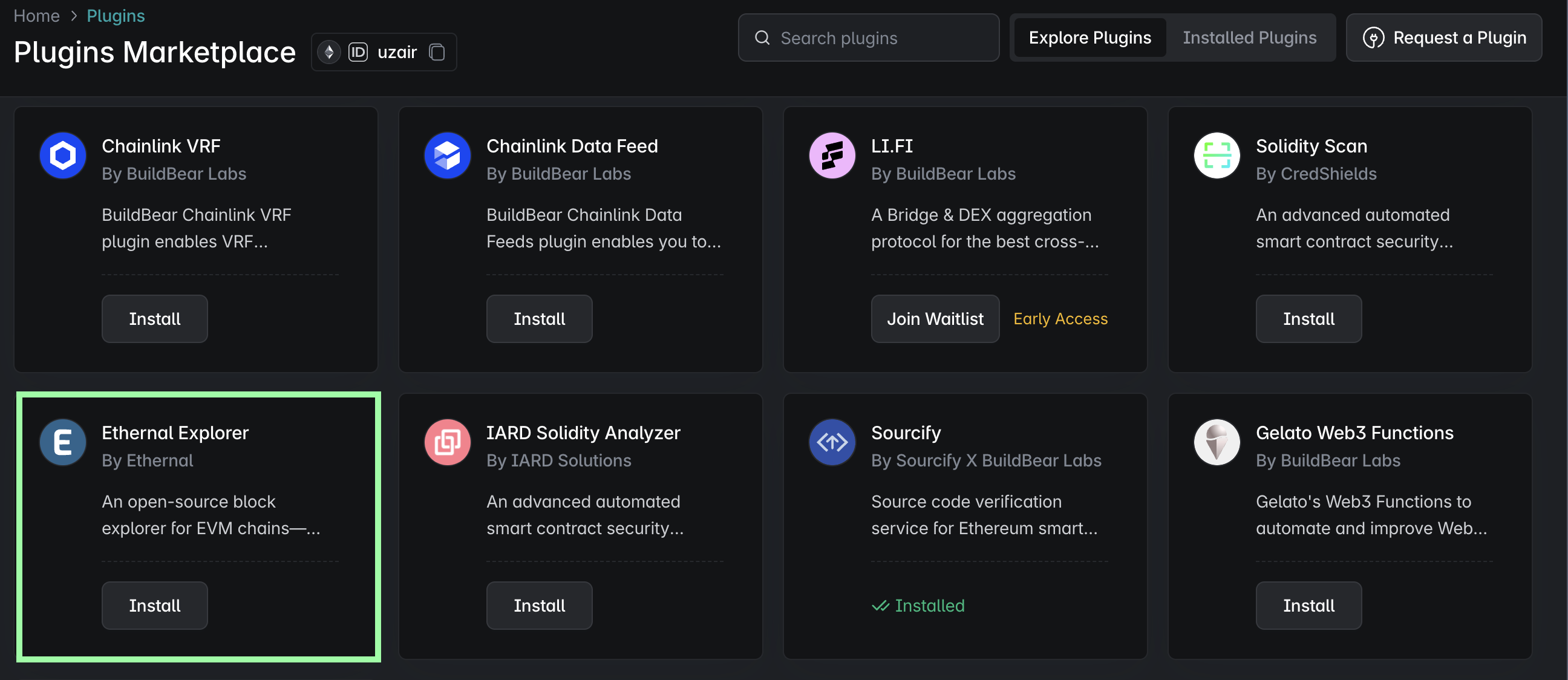Click 'By CredShields' author text
Viewport: 1568px width, 680px height.
(x=1316, y=174)
